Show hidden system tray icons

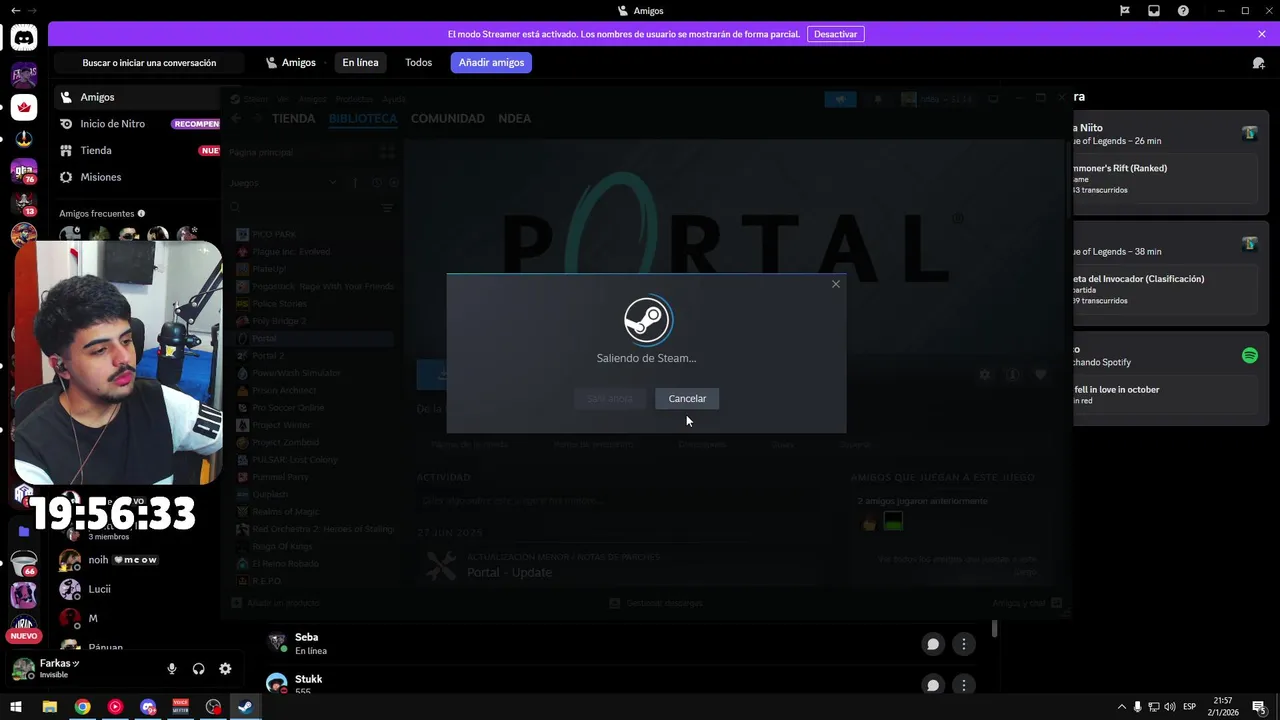(x=1121, y=707)
